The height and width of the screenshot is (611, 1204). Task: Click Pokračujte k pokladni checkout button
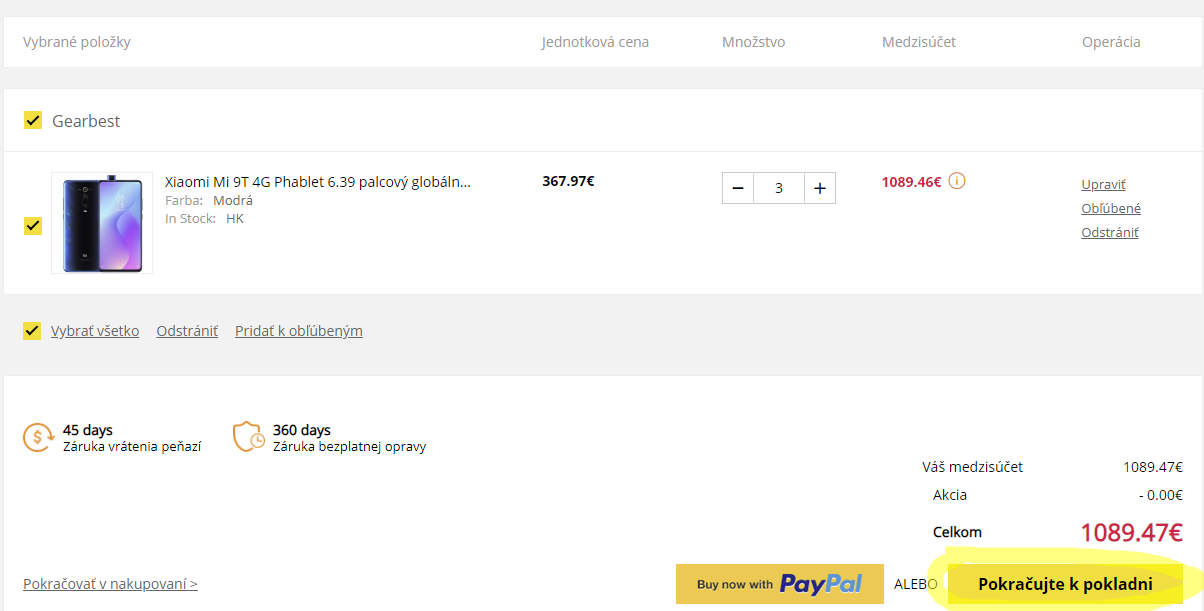click(1065, 584)
